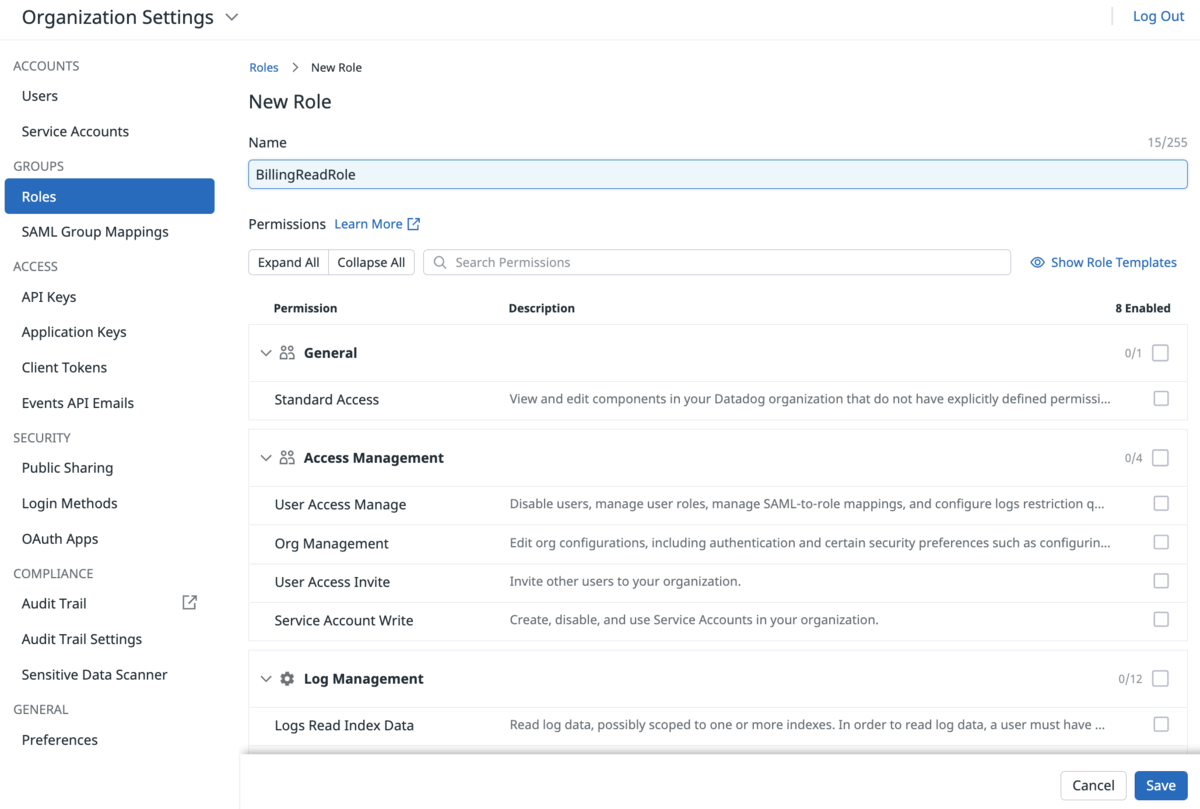Collapse the General section chevron

click(266, 353)
